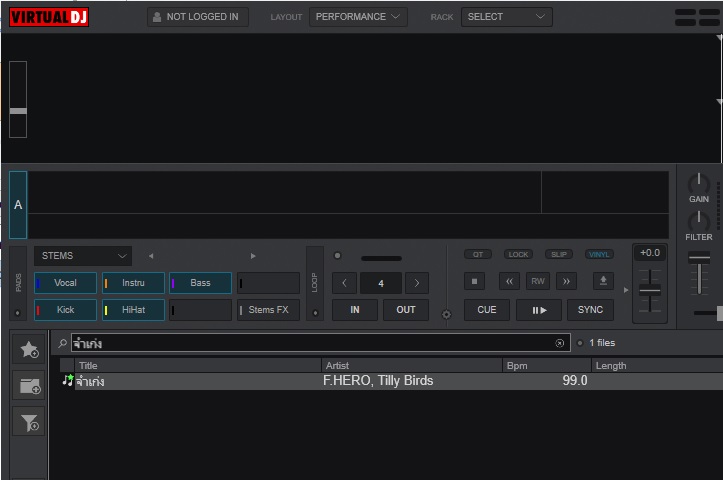Sort by the Length column header
Image resolution: width=723 pixels, height=480 pixels.
657,366
